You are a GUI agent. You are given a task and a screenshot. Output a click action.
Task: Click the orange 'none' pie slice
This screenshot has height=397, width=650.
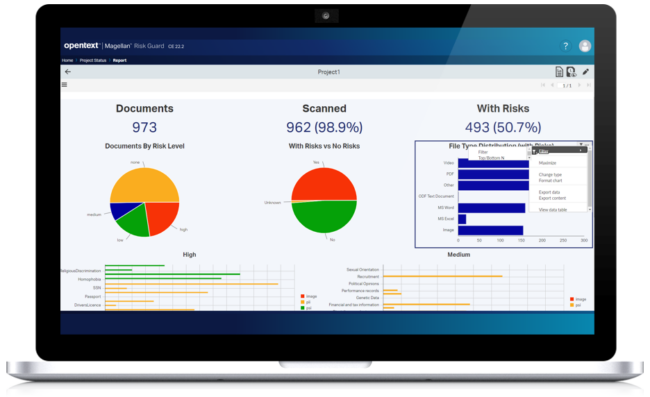(144, 184)
